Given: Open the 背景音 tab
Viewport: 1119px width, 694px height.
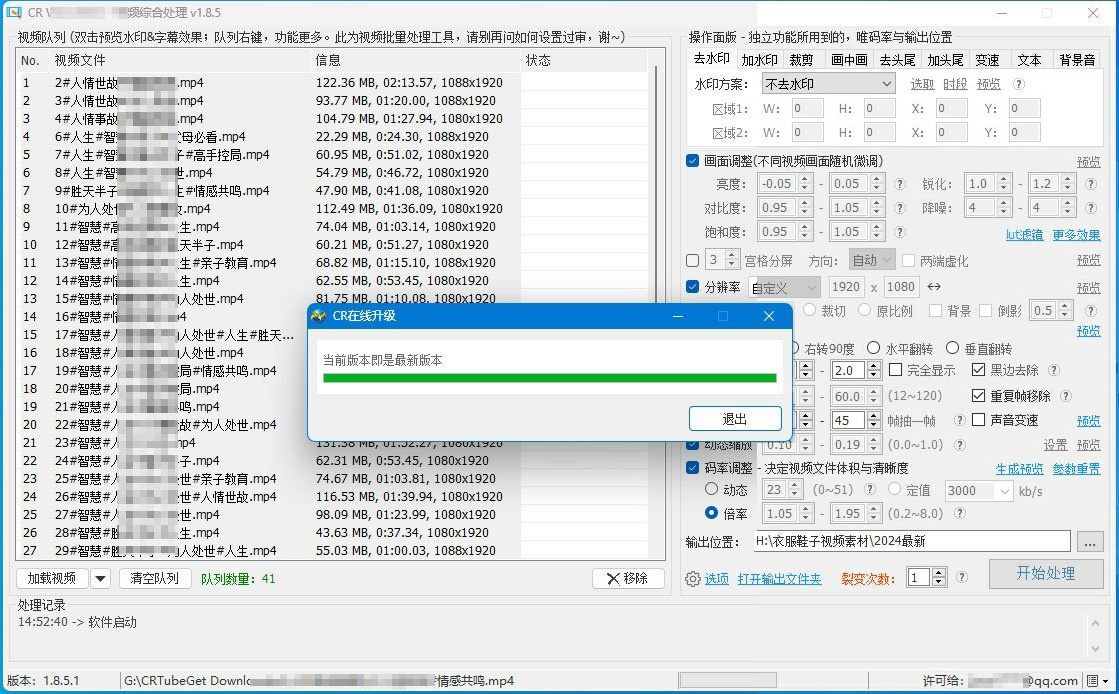Looking at the screenshot, I should point(1077,60).
